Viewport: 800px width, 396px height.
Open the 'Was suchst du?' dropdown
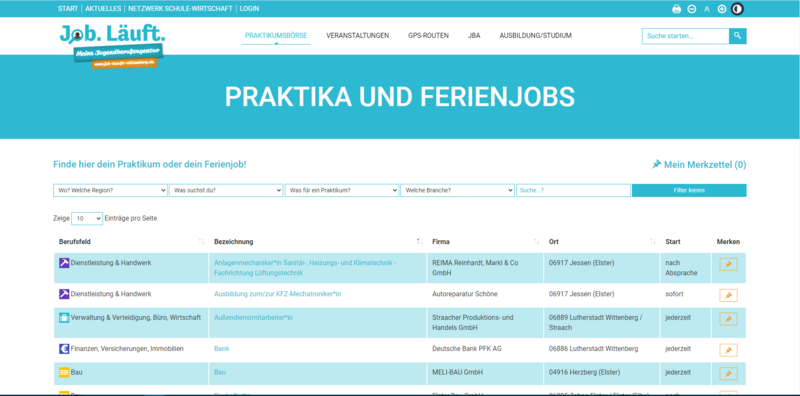tap(226, 190)
